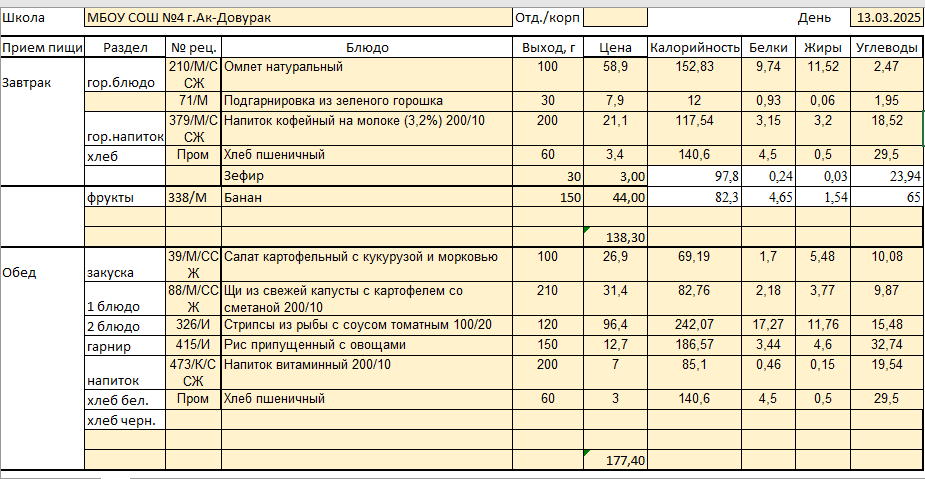Click the Калорийность column header

(695, 48)
